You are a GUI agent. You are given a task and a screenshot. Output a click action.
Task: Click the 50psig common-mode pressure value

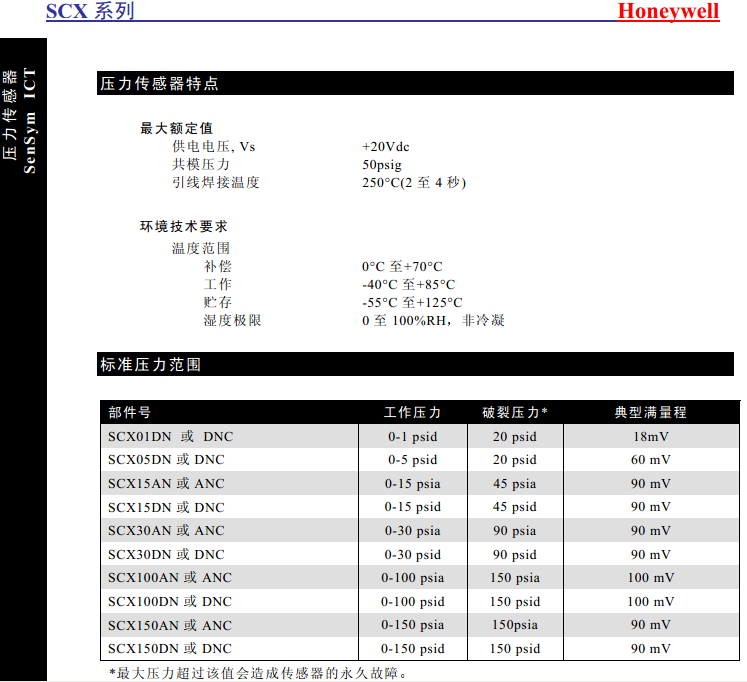(x=382, y=165)
